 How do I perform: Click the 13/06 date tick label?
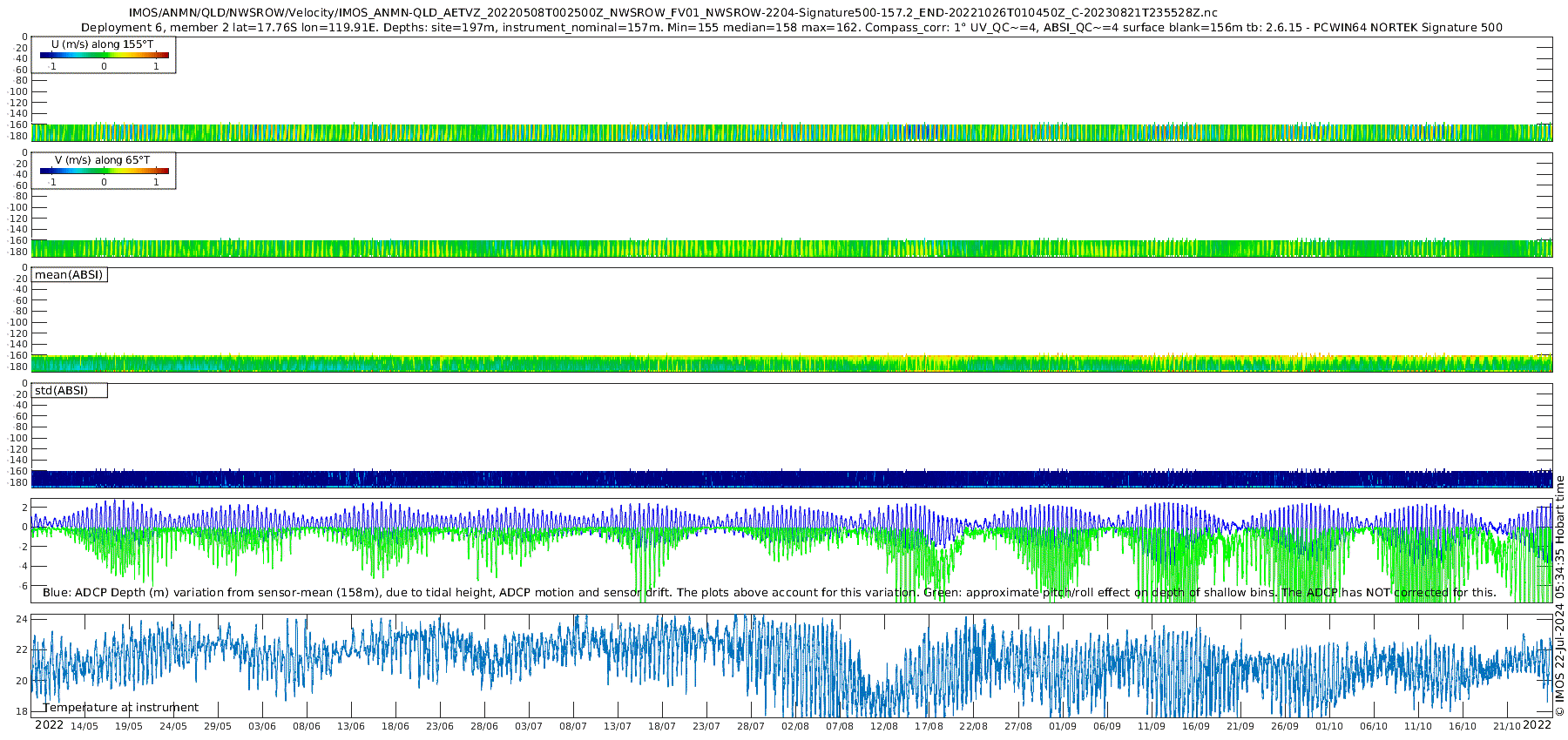pyautogui.click(x=351, y=727)
